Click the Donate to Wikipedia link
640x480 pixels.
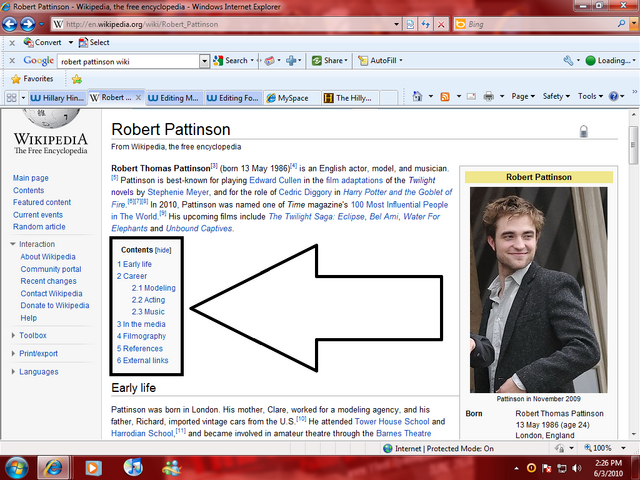tap(55, 305)
